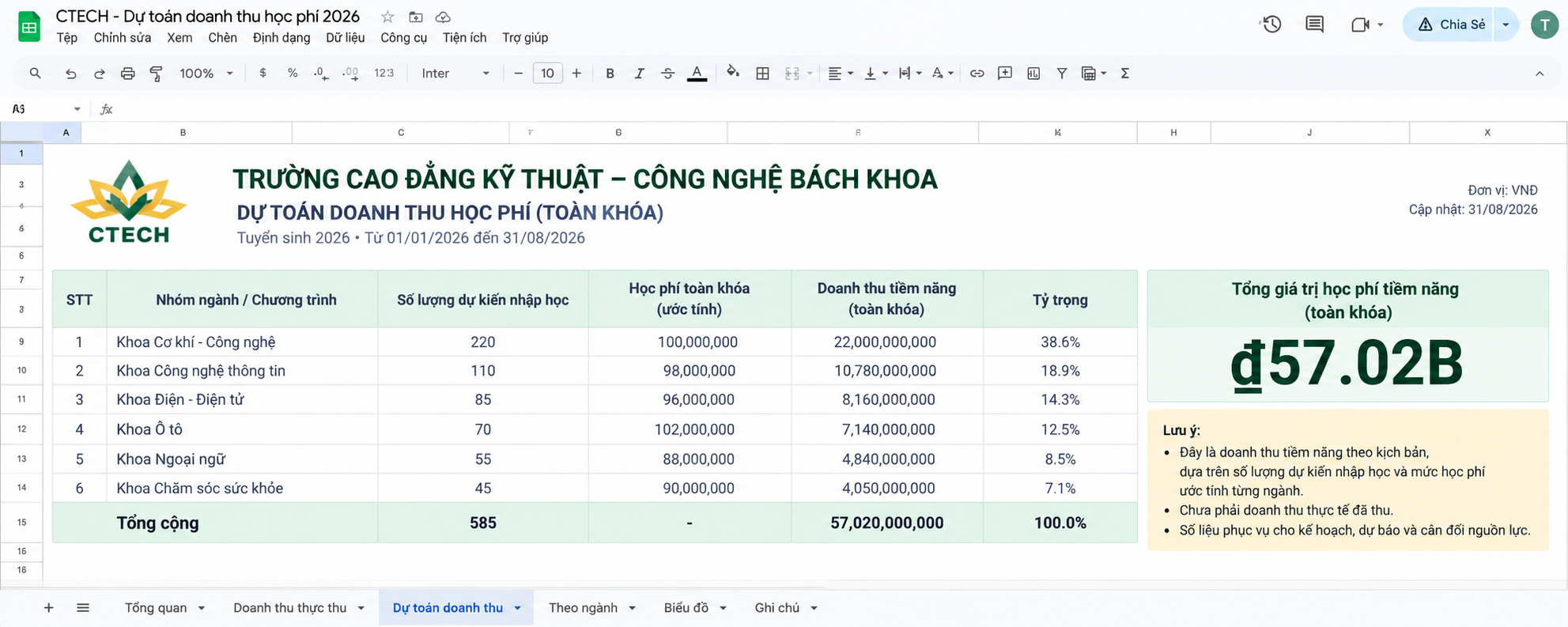Move document with folder icon
The image size is (1568, 627).
pos(416,17)
